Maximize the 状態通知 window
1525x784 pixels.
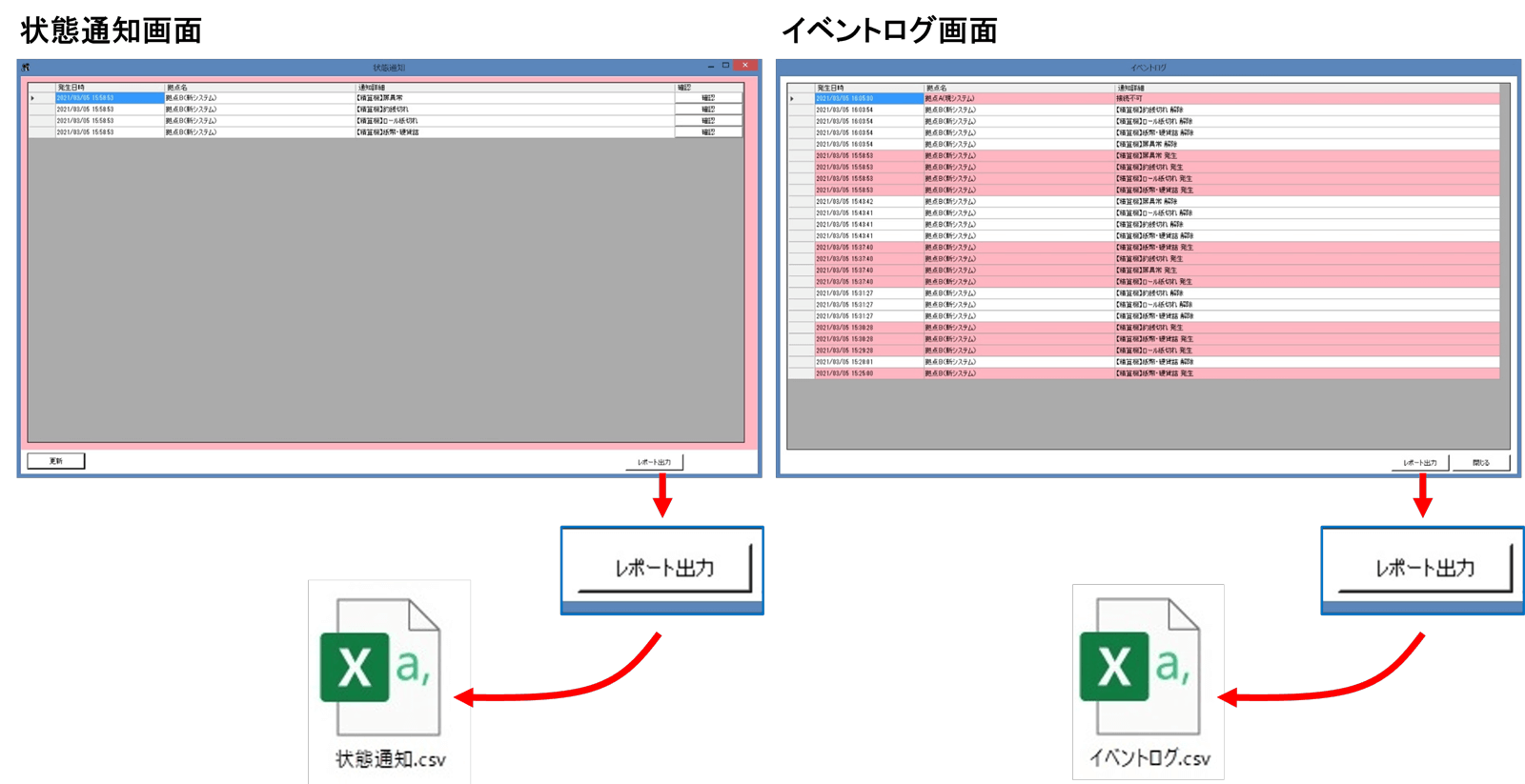(x=726, y=67)
